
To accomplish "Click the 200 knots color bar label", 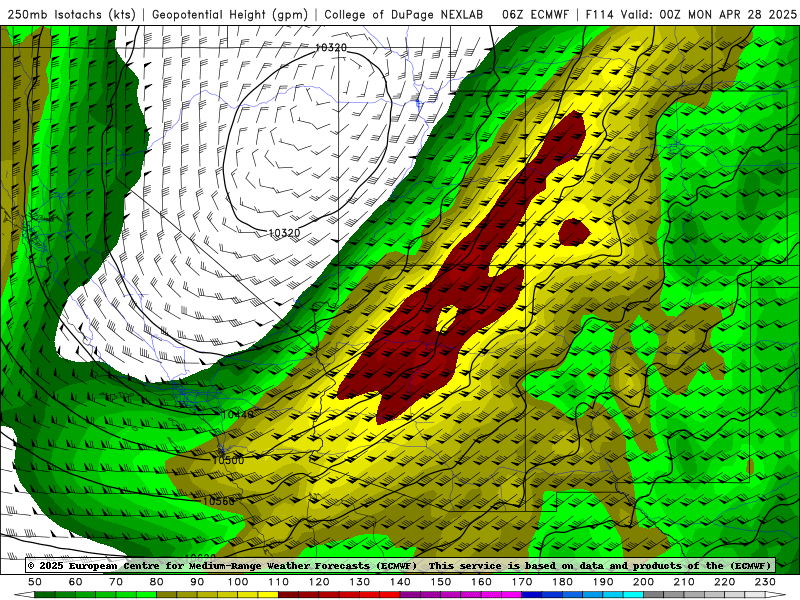I will [643, 582].
